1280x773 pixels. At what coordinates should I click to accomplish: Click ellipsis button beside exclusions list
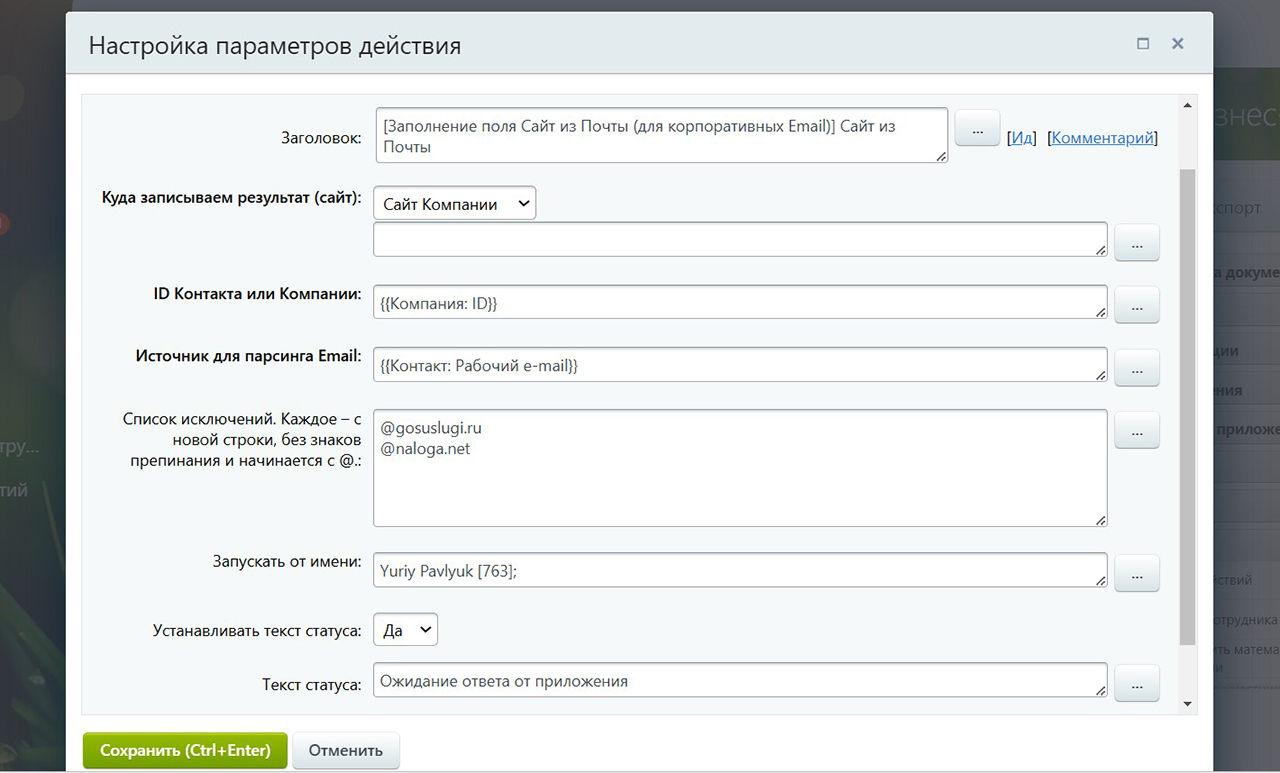coord(1136,430)
